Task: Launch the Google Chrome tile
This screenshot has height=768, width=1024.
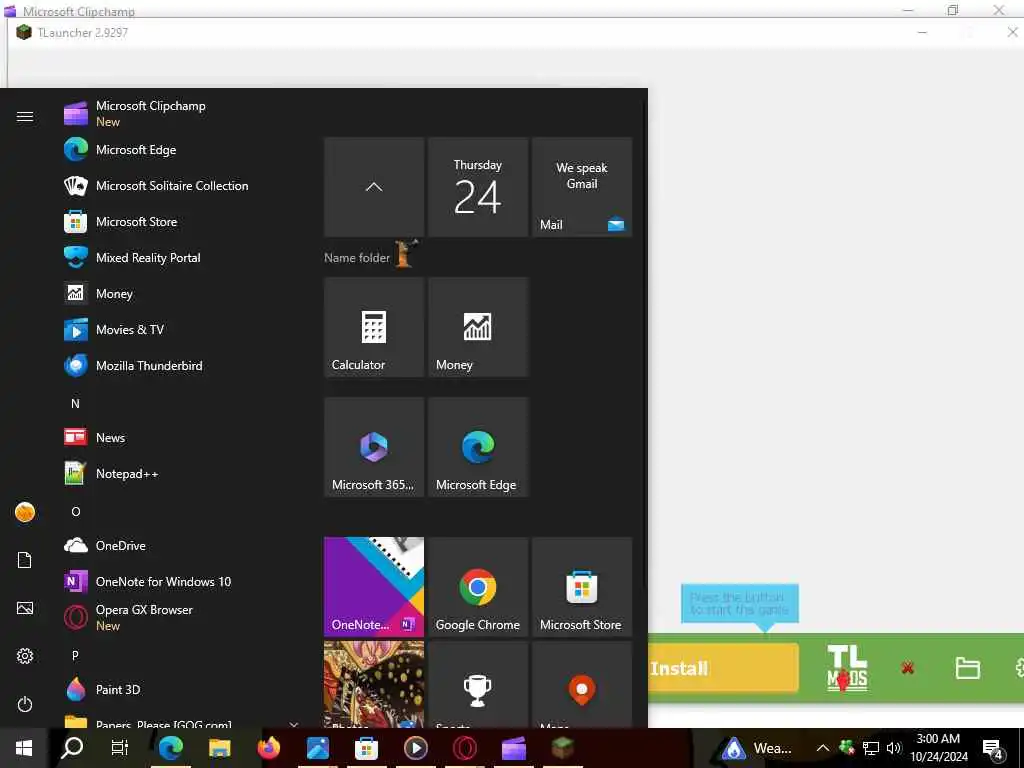Action: 478,586
